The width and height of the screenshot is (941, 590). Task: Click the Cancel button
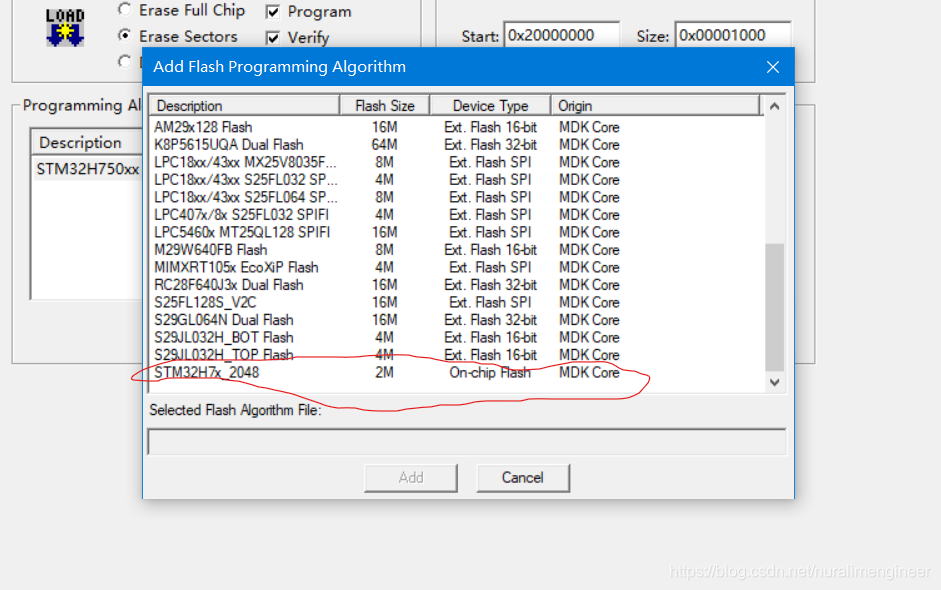[x=523, y=478]
